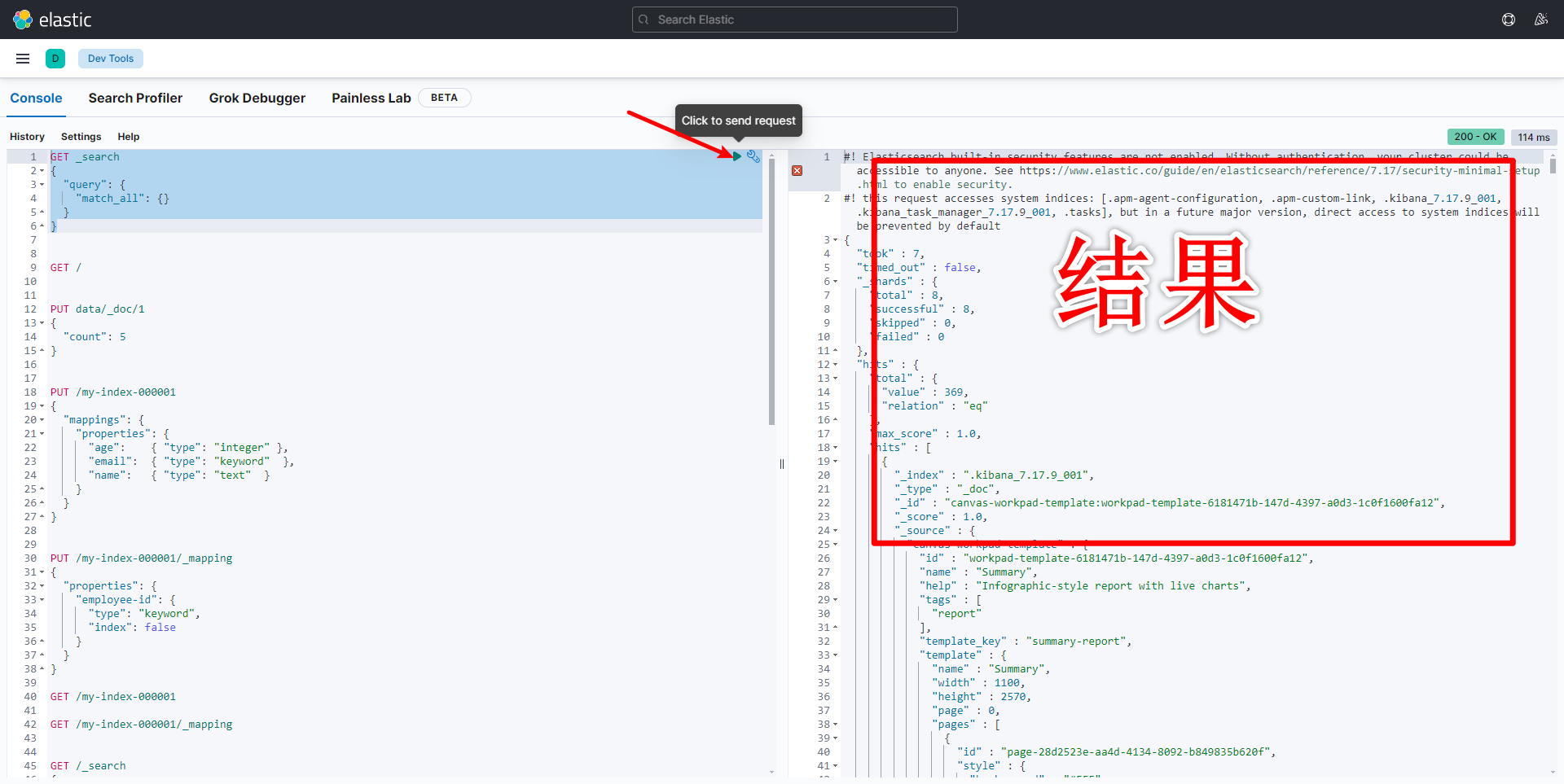Collapse the inner hits array at response line 18
This screenshot has height=784, width=1564.
tap(836, 448)
